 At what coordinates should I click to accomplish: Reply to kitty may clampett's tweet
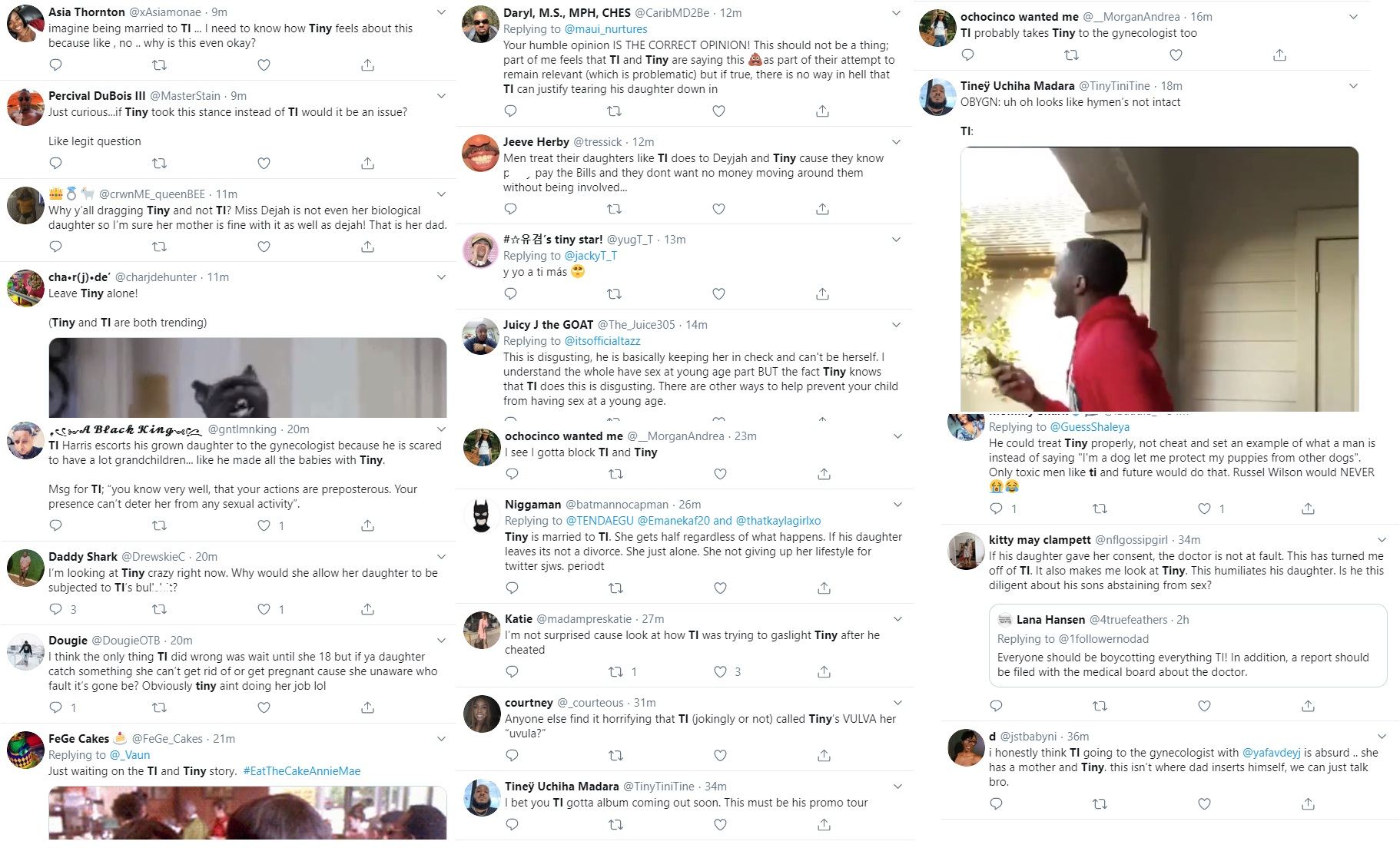click(x=996, y=706)
